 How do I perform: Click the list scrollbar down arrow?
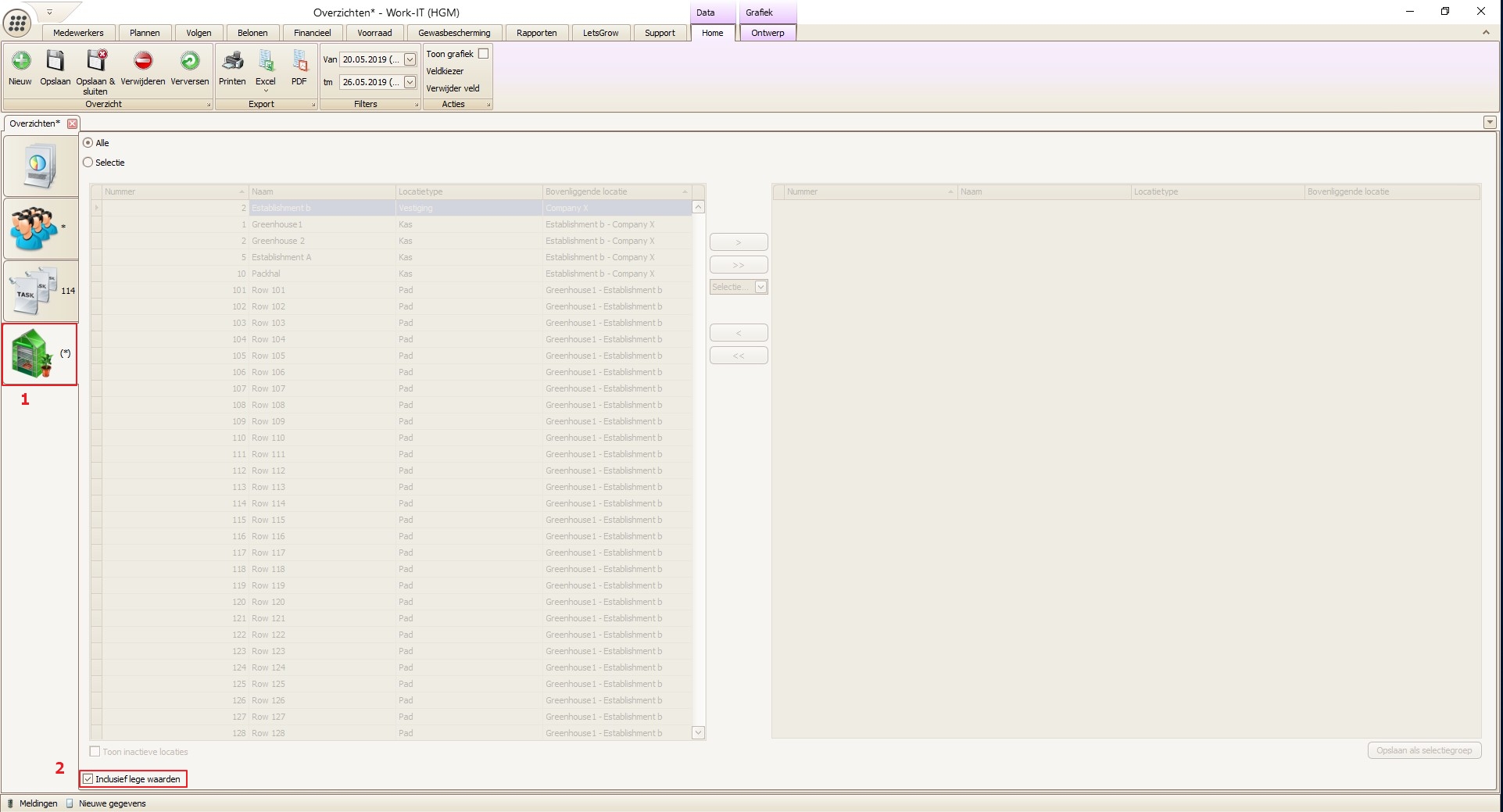(x=699, y=732)
